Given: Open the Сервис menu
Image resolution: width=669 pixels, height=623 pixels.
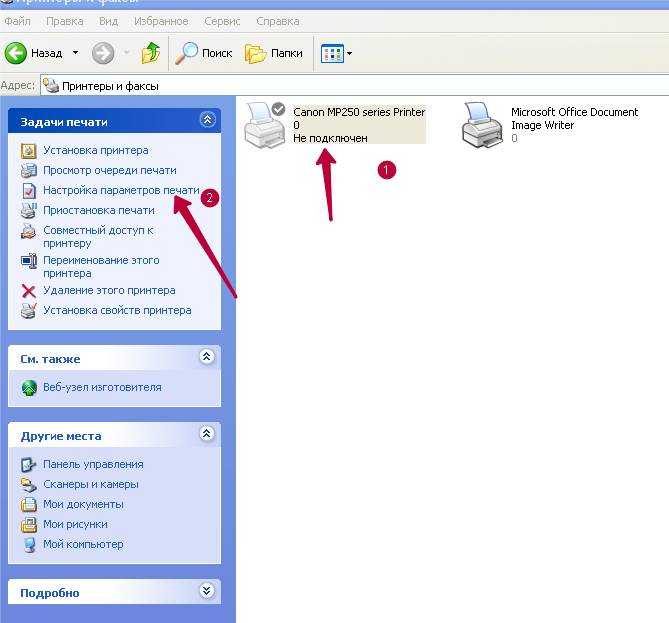Looking at the screenshot, I should coord(221,21).
